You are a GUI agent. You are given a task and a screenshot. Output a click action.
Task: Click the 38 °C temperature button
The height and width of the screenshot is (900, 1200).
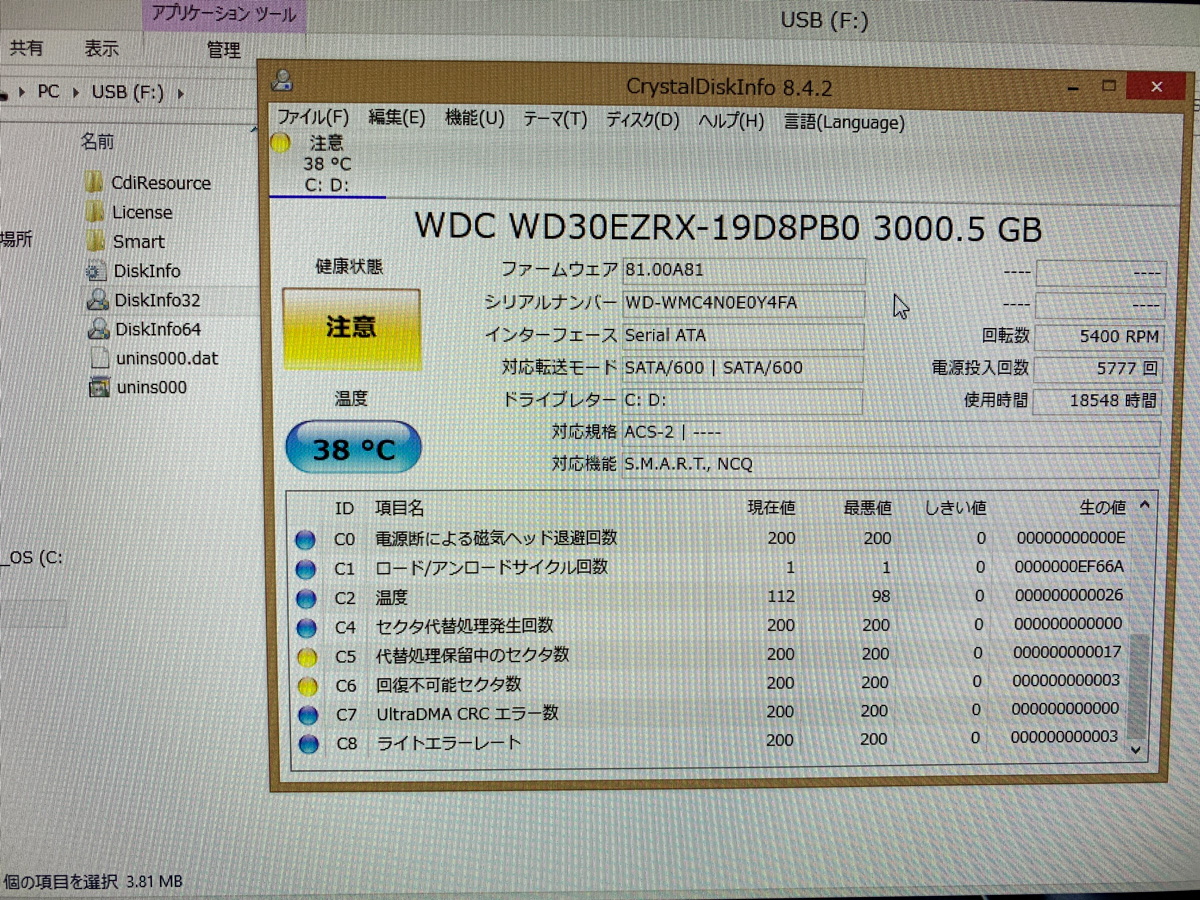[x=353, y=448]
